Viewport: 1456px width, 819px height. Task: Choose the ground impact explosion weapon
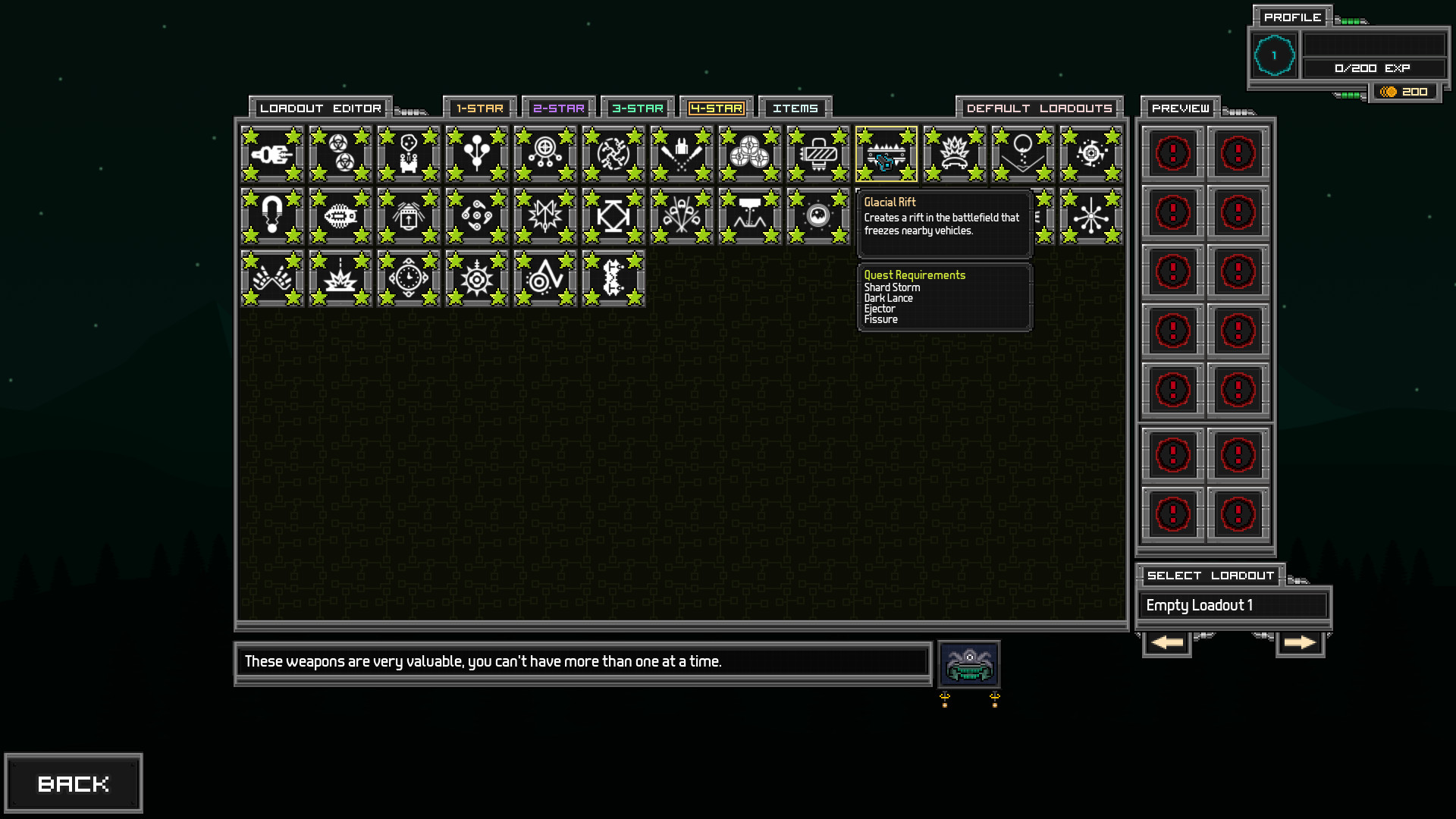tap(340, 279)
